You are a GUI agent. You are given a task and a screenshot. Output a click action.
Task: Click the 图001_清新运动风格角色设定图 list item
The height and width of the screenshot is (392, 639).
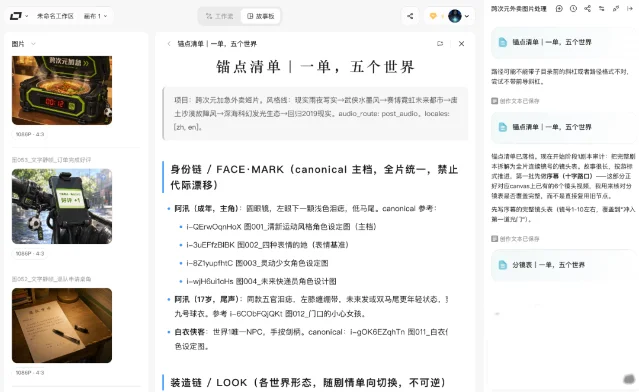281,227
